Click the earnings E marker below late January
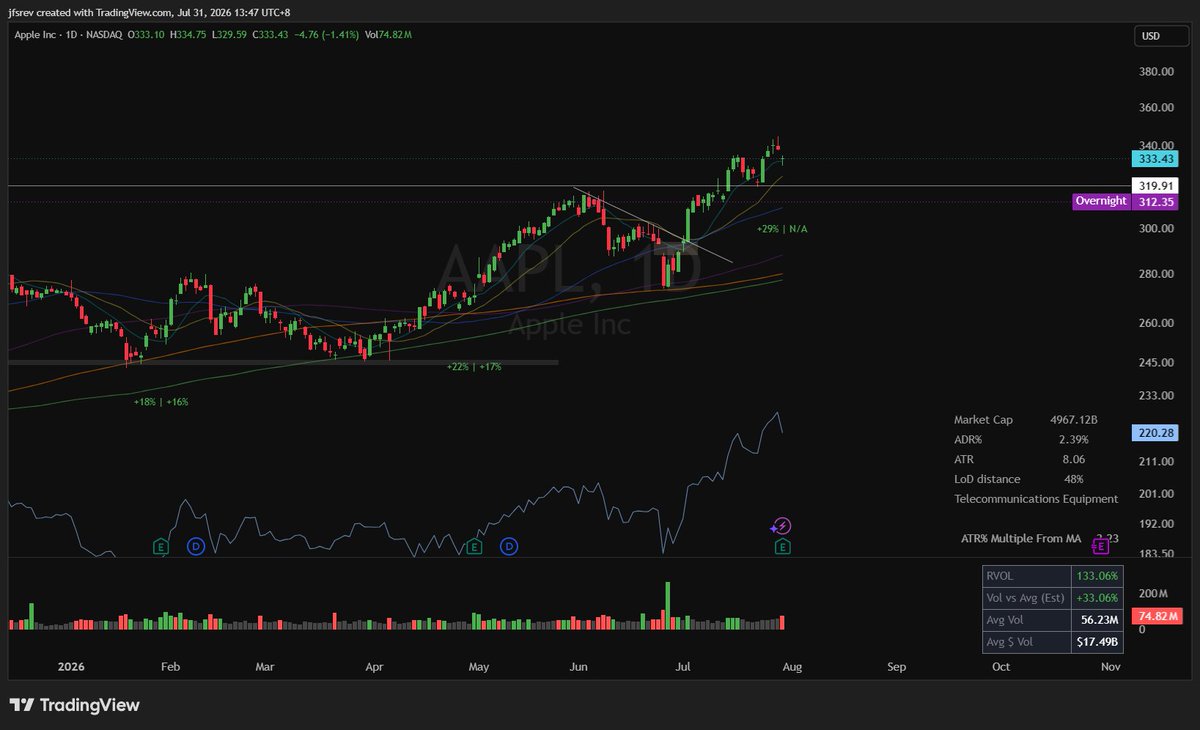The width and height of the screenshot is (1200, 730). point(160,546)
